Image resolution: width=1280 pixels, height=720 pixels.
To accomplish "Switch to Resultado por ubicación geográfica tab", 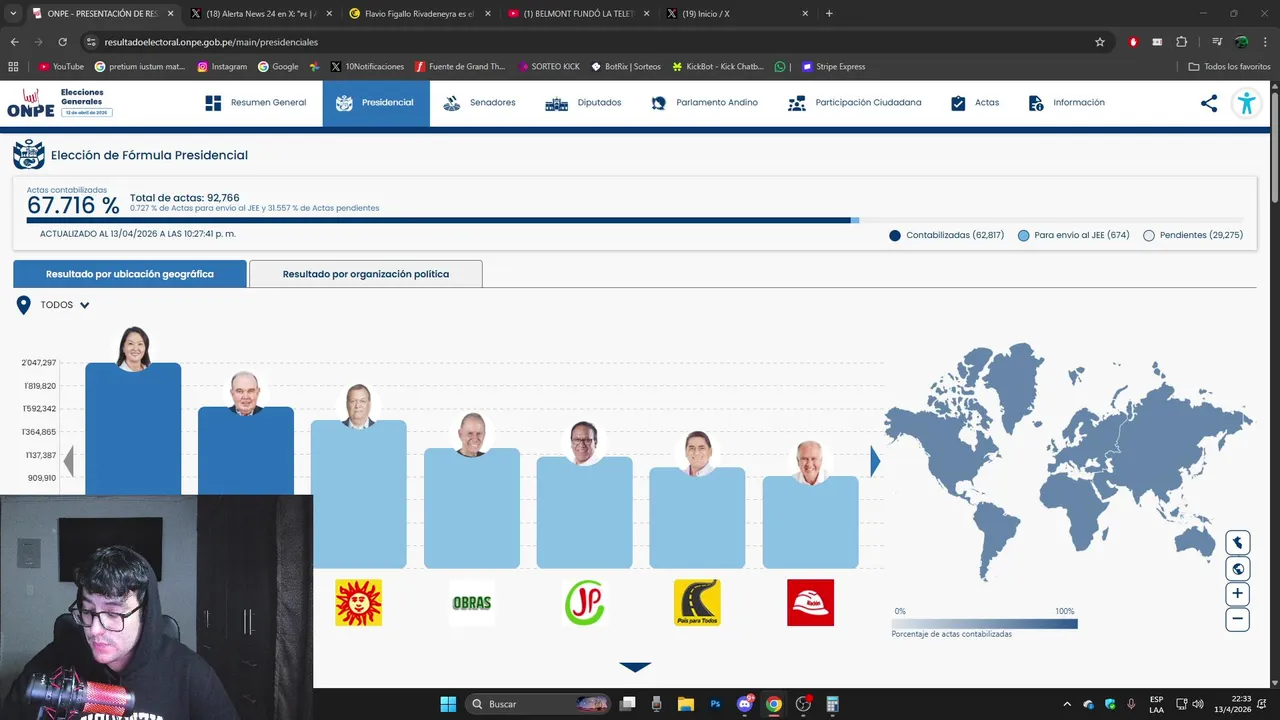I will (130, 274).
